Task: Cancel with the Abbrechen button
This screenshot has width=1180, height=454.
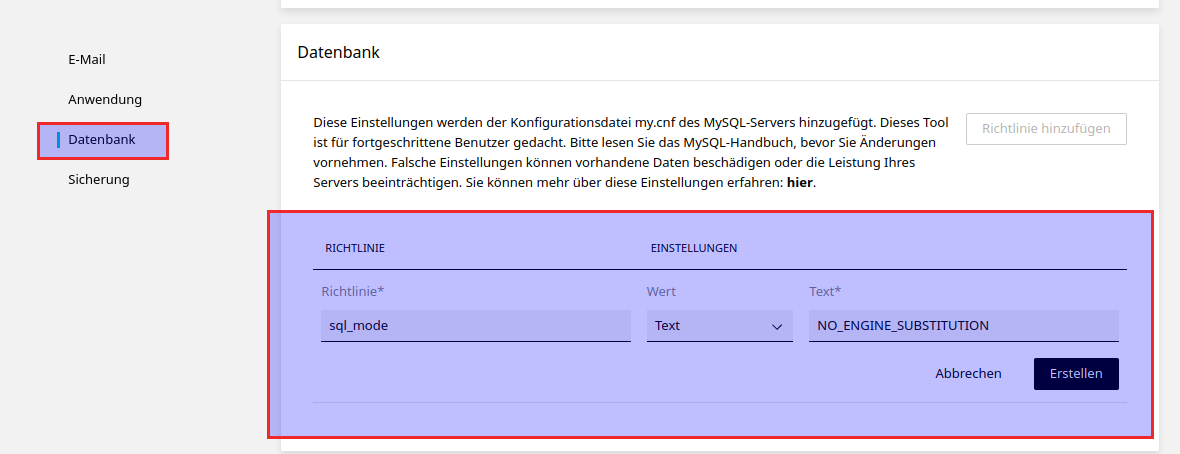Action: 967,373
